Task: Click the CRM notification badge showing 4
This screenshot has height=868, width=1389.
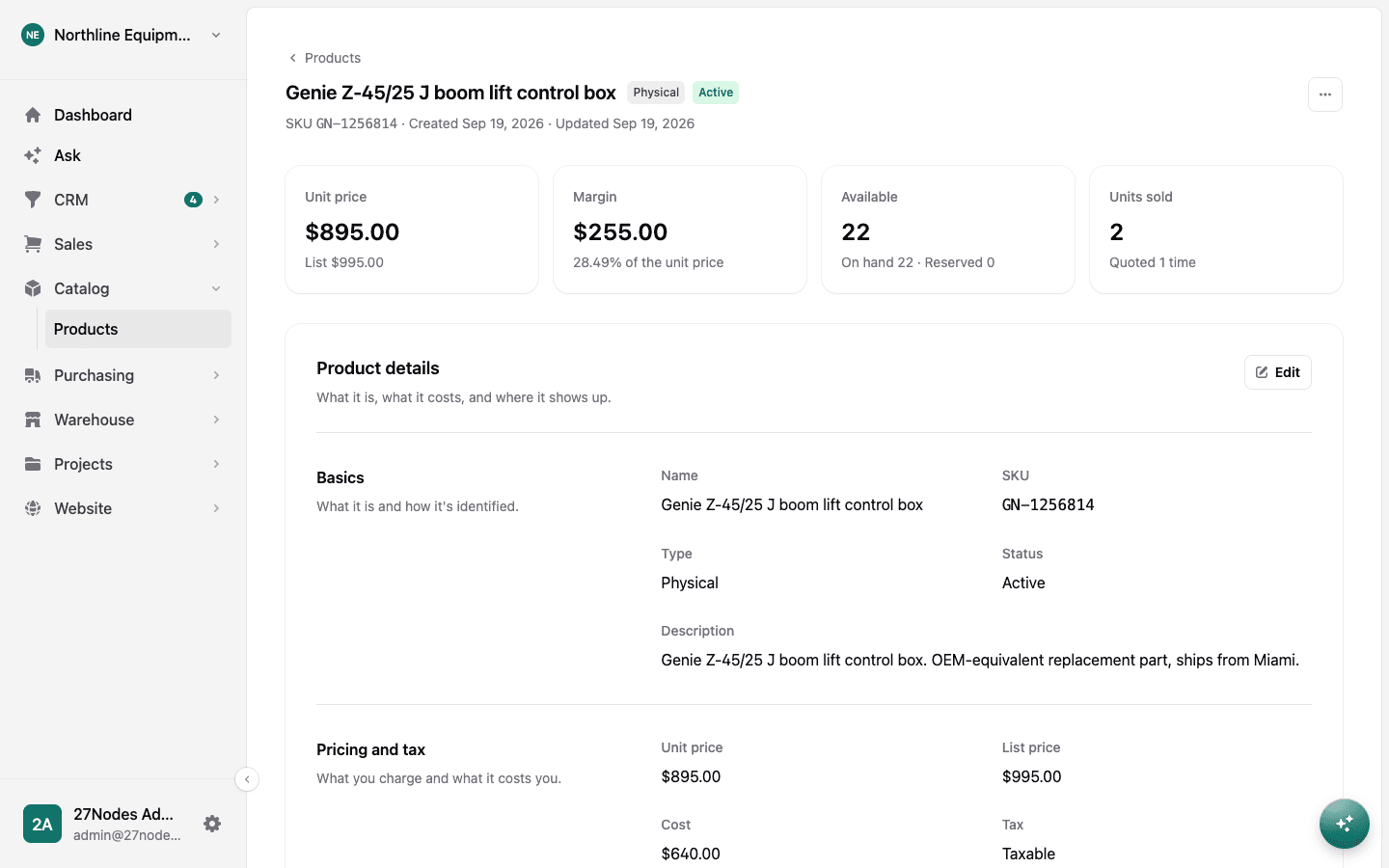Action: [x=193, y=200]
